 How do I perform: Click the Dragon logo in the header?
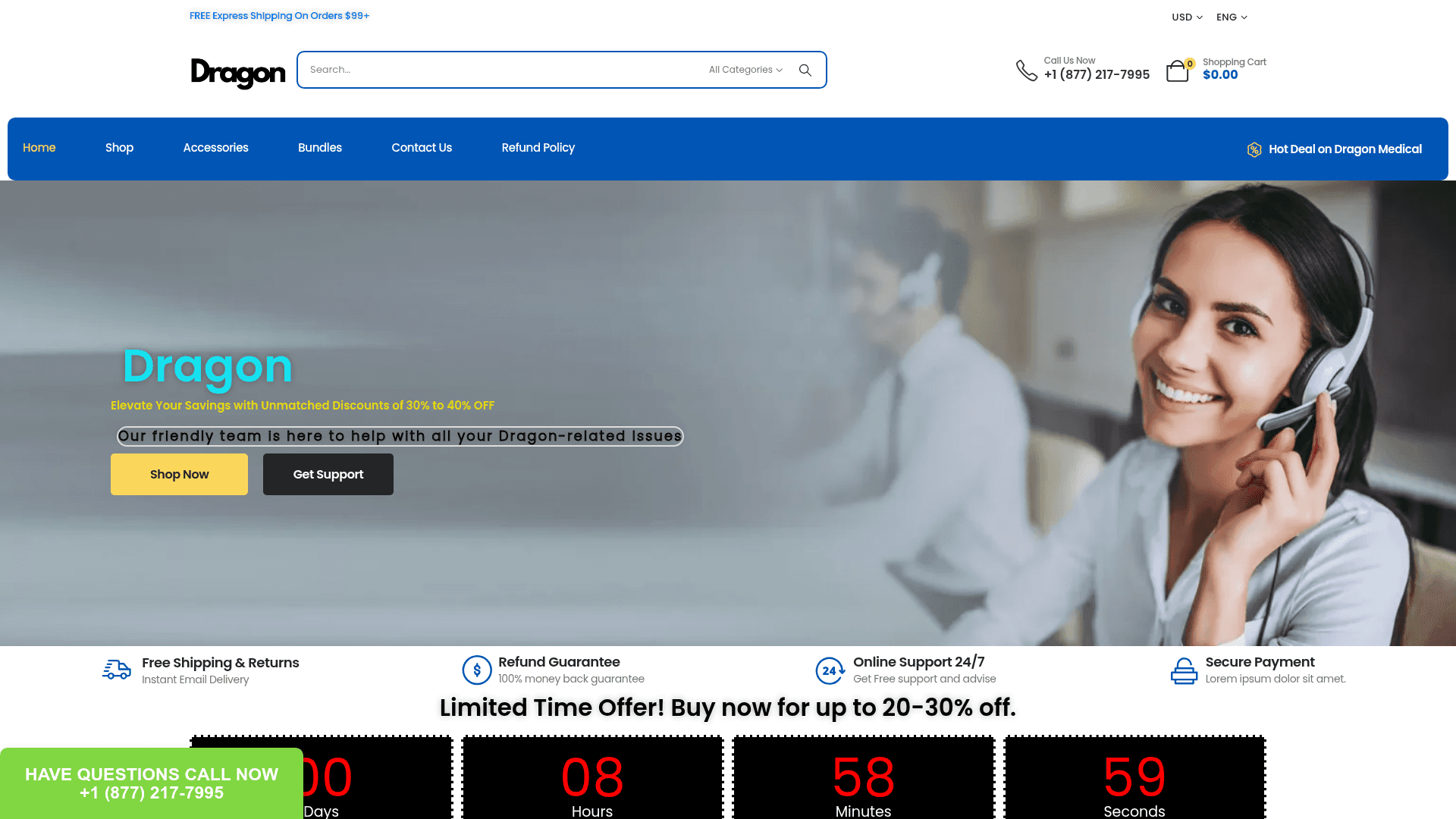238,73
